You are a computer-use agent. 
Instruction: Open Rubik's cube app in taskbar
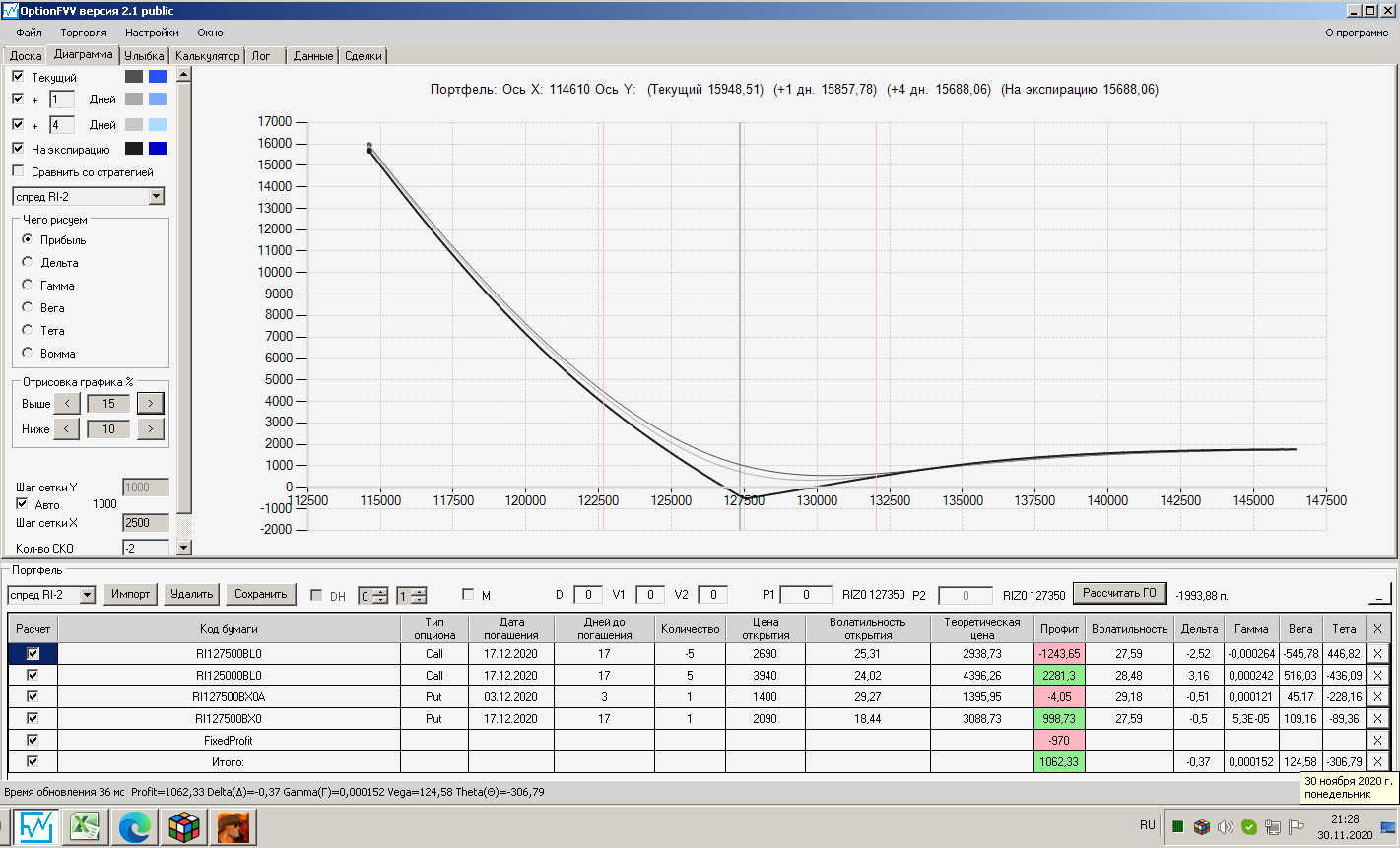184,827
